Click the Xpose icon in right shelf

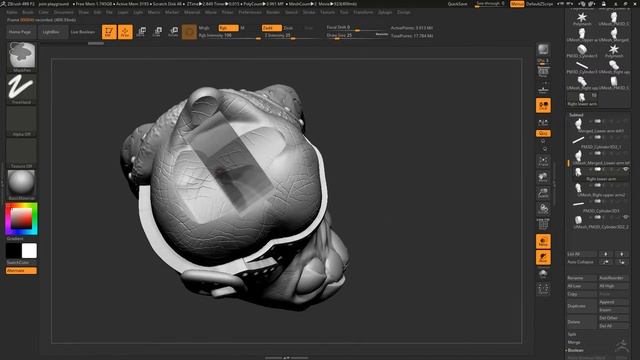tap(543, 289)
